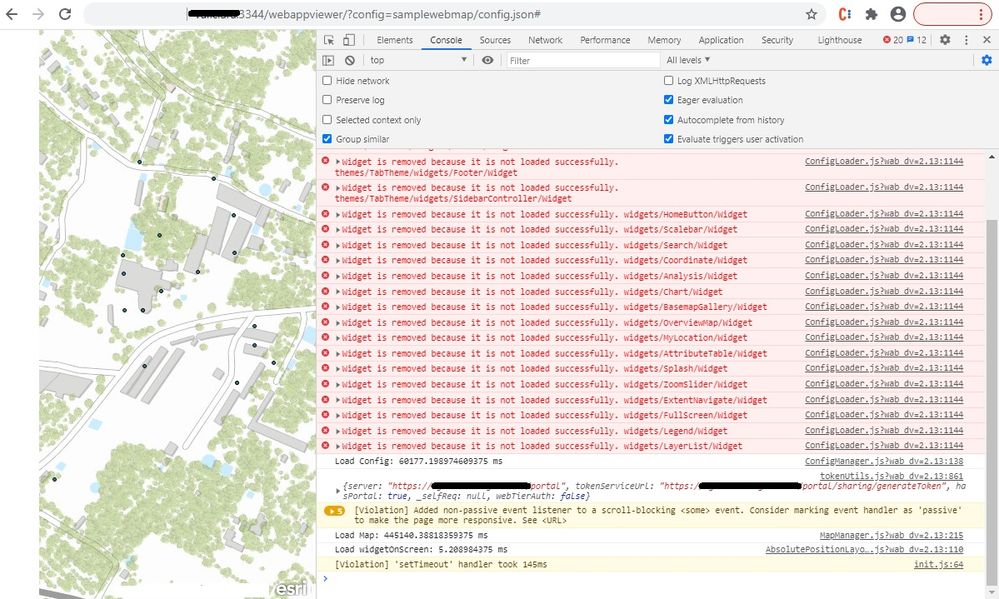Viewport: 999px width, 599px height.
Task: Click the red error count badge
Action: click(x=893, y=40)
